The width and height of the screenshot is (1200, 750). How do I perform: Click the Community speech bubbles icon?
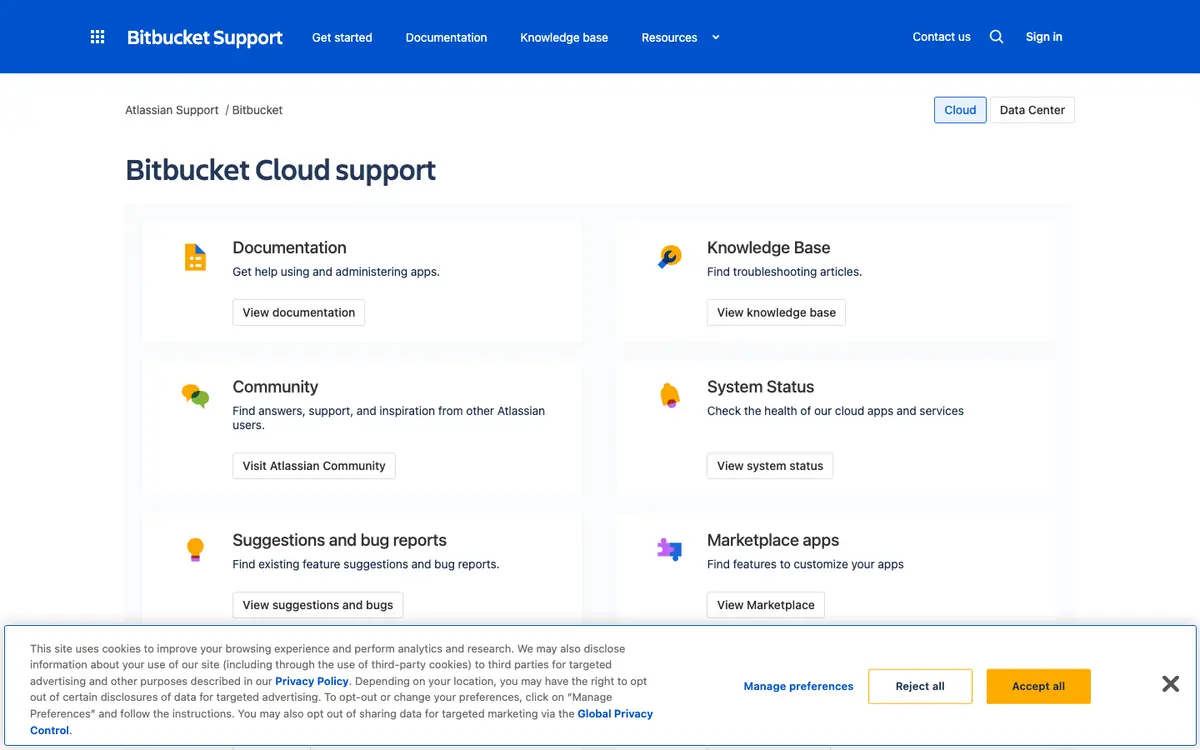coord(195,396)
